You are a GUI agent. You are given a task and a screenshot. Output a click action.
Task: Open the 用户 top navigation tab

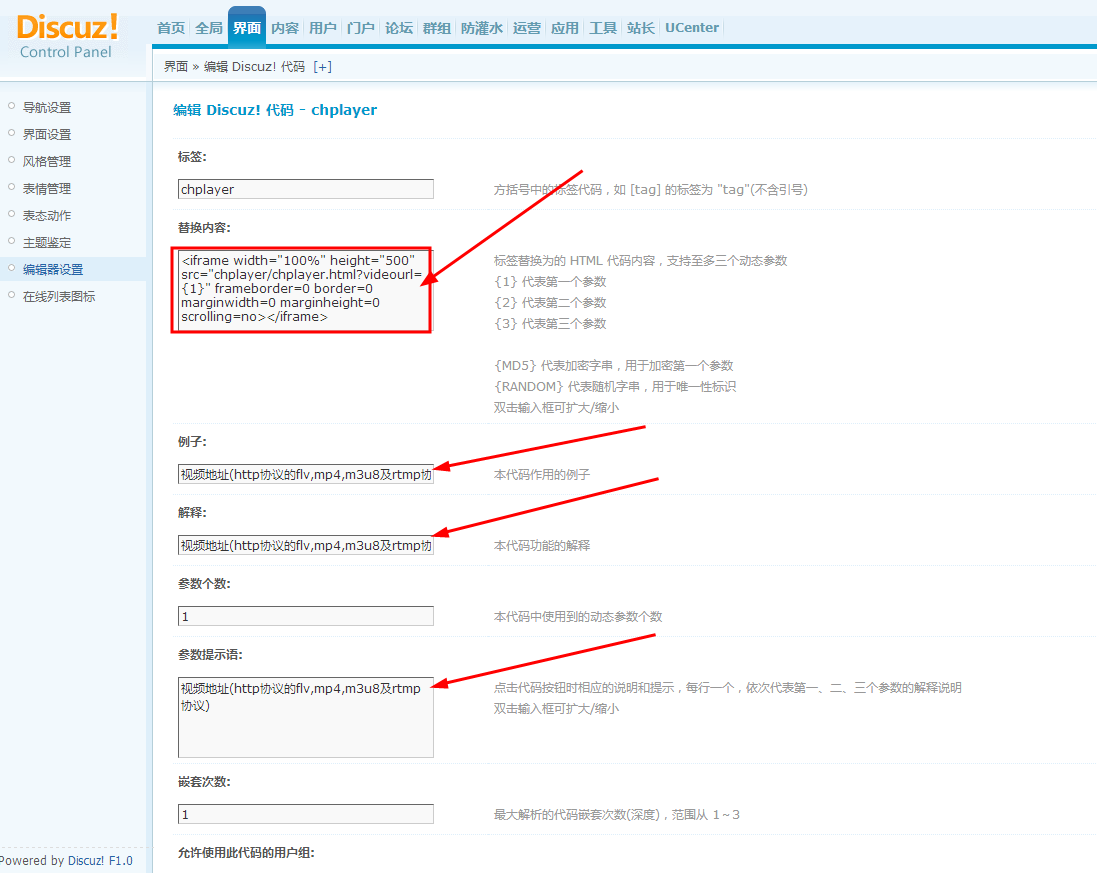(323, 28)
